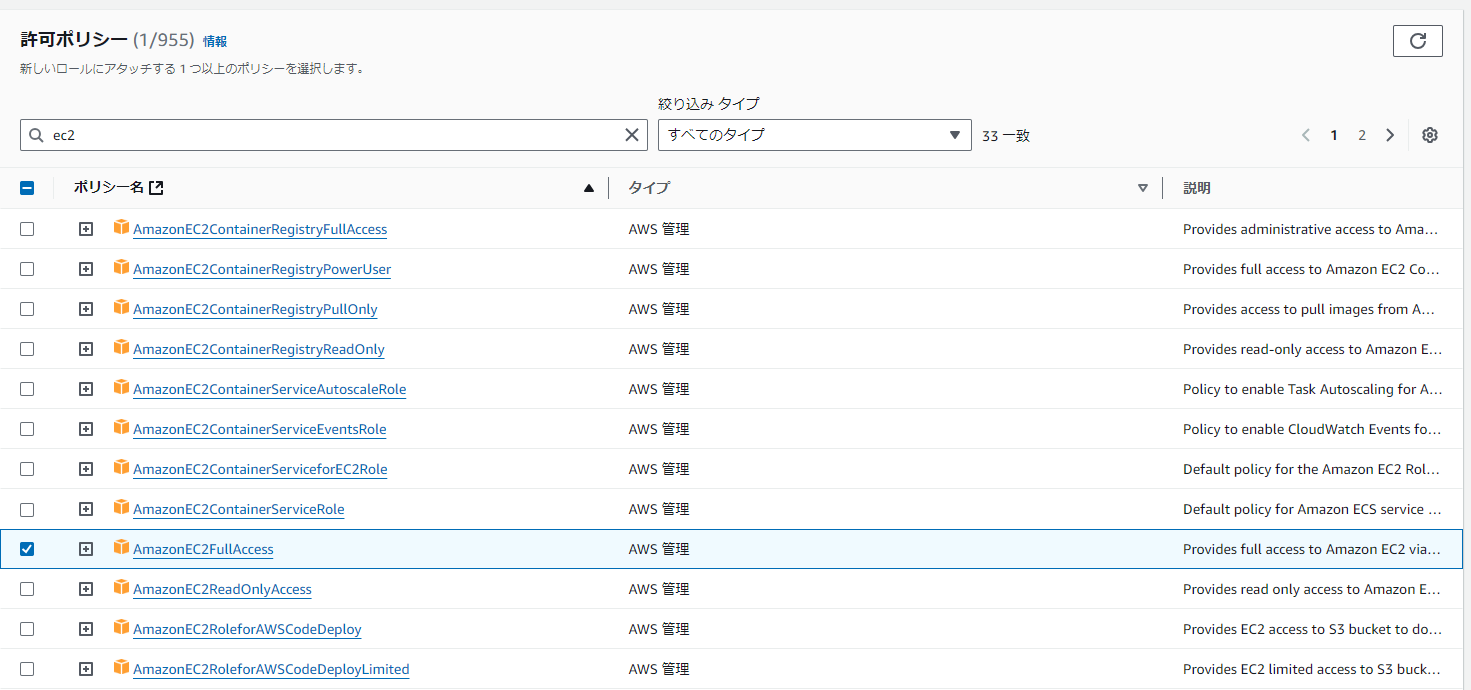Open table preferences gear icon
Screen dimensions: 1471x690
[1430, 135]
